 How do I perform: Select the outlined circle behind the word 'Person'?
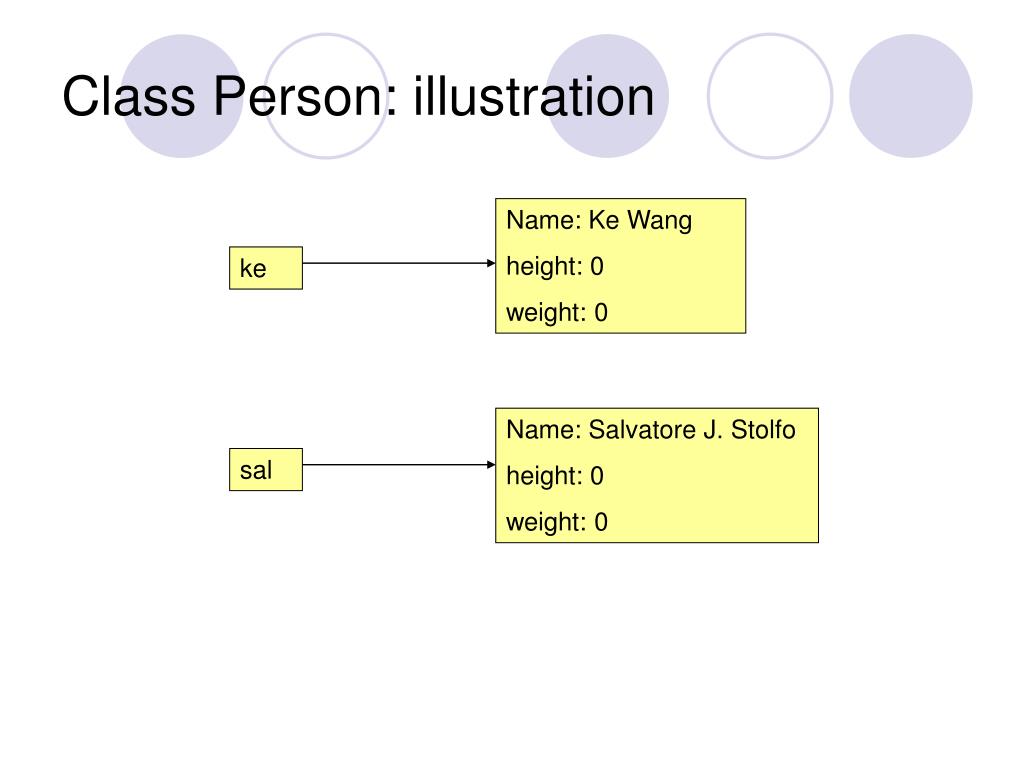[326, 96]
